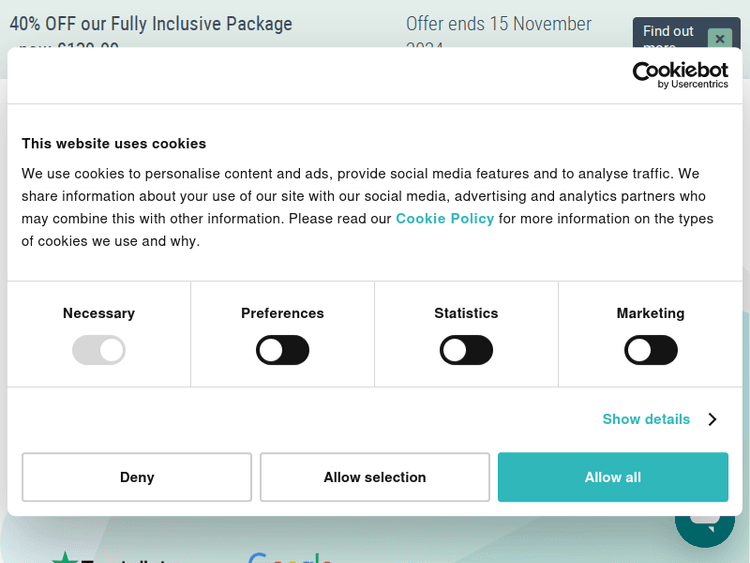Click the chevron arrow beside Show details
This screenshot has width=750, height=563.
pyautogui.click(x=712, y=419)
